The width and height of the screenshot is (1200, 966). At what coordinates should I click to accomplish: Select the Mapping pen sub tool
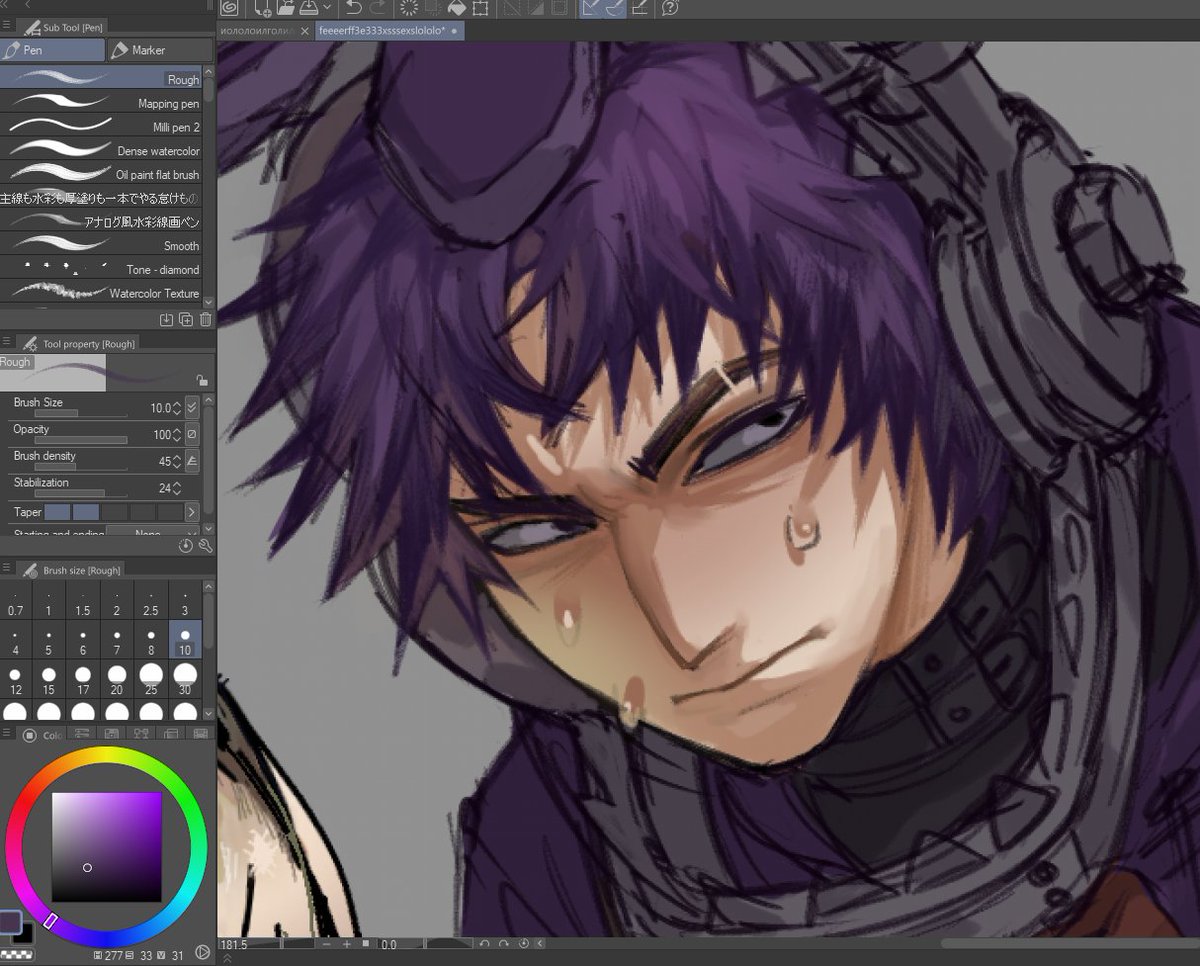click(x=101, y=103)
